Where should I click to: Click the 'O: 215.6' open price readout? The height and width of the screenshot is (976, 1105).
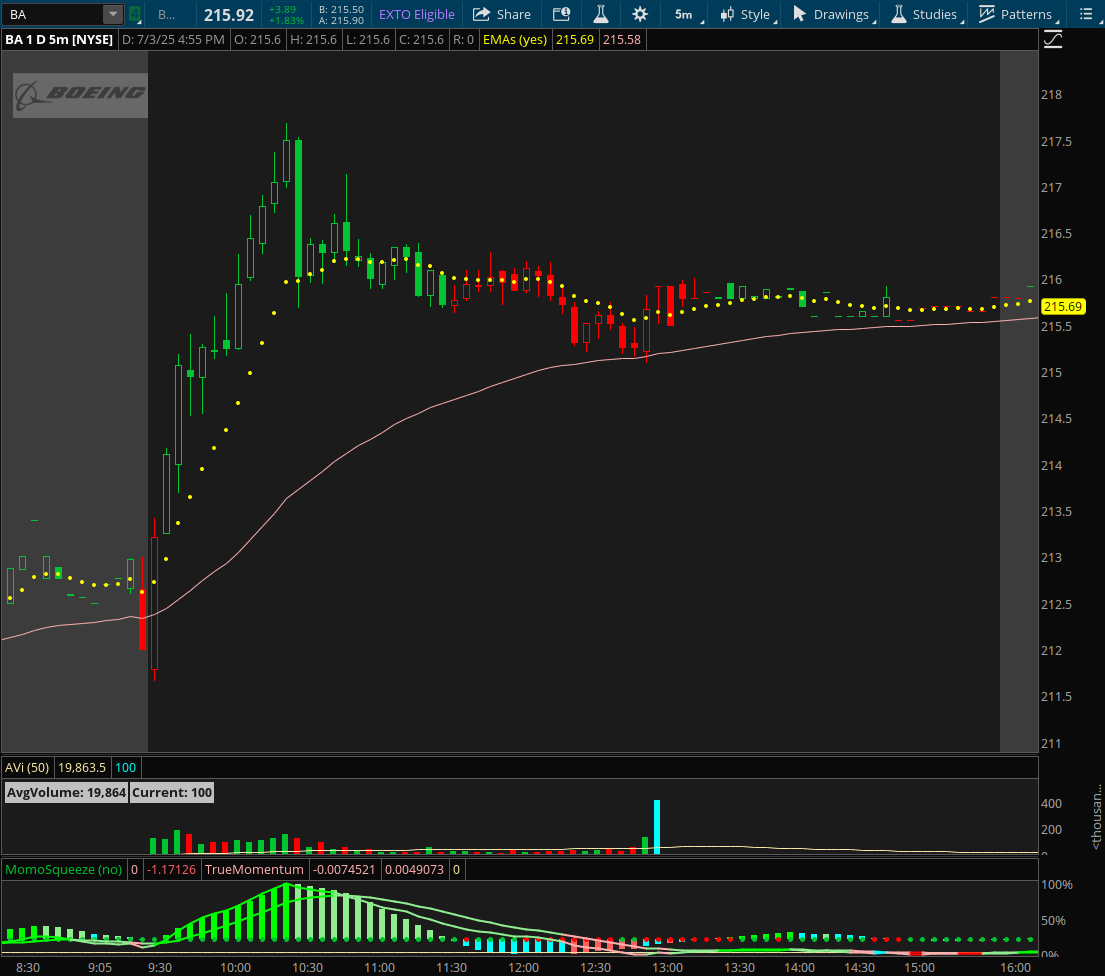[257, 39]
